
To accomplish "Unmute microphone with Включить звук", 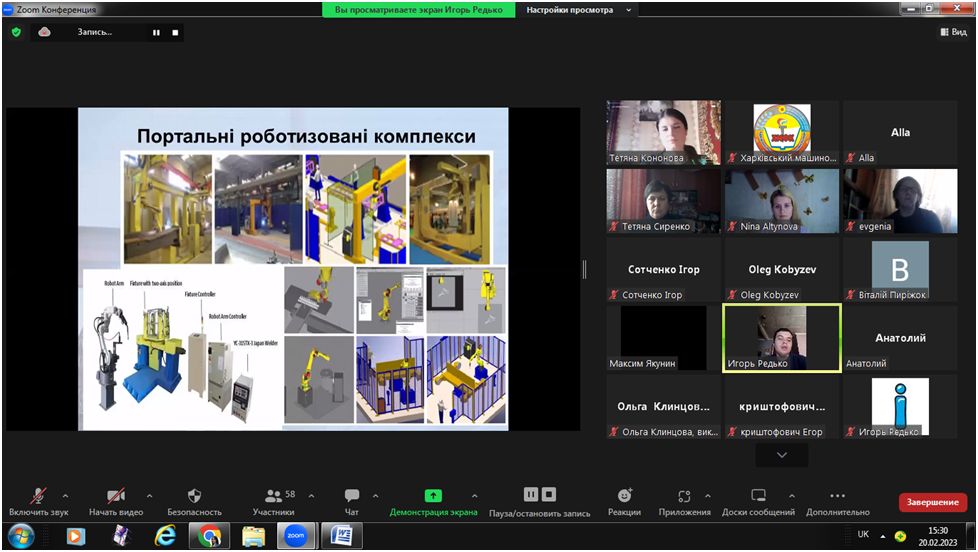I will click(38, 502).
